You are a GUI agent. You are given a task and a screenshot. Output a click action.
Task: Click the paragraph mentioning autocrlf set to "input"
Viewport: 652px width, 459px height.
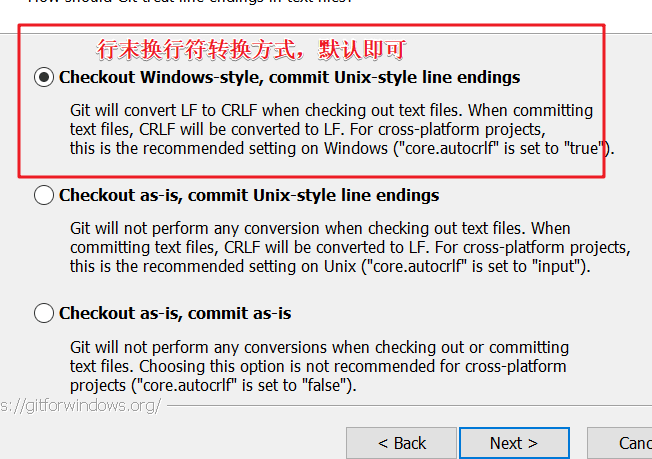click(x=350, y=247)
